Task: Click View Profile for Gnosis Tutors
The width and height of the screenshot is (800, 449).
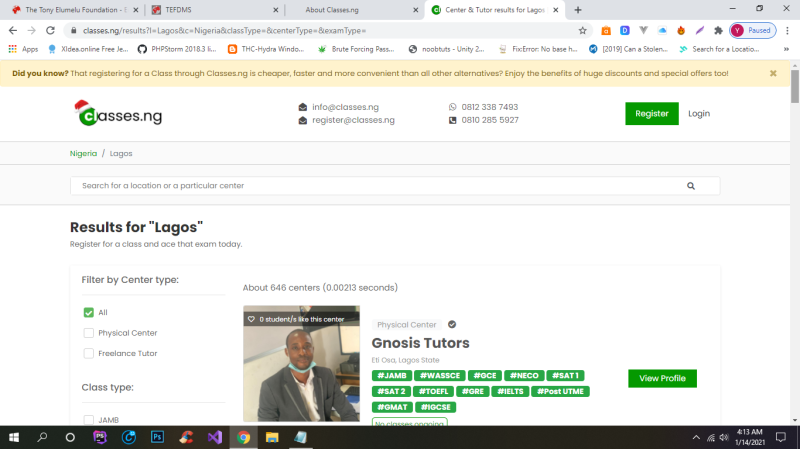Action: click(662, 378)
